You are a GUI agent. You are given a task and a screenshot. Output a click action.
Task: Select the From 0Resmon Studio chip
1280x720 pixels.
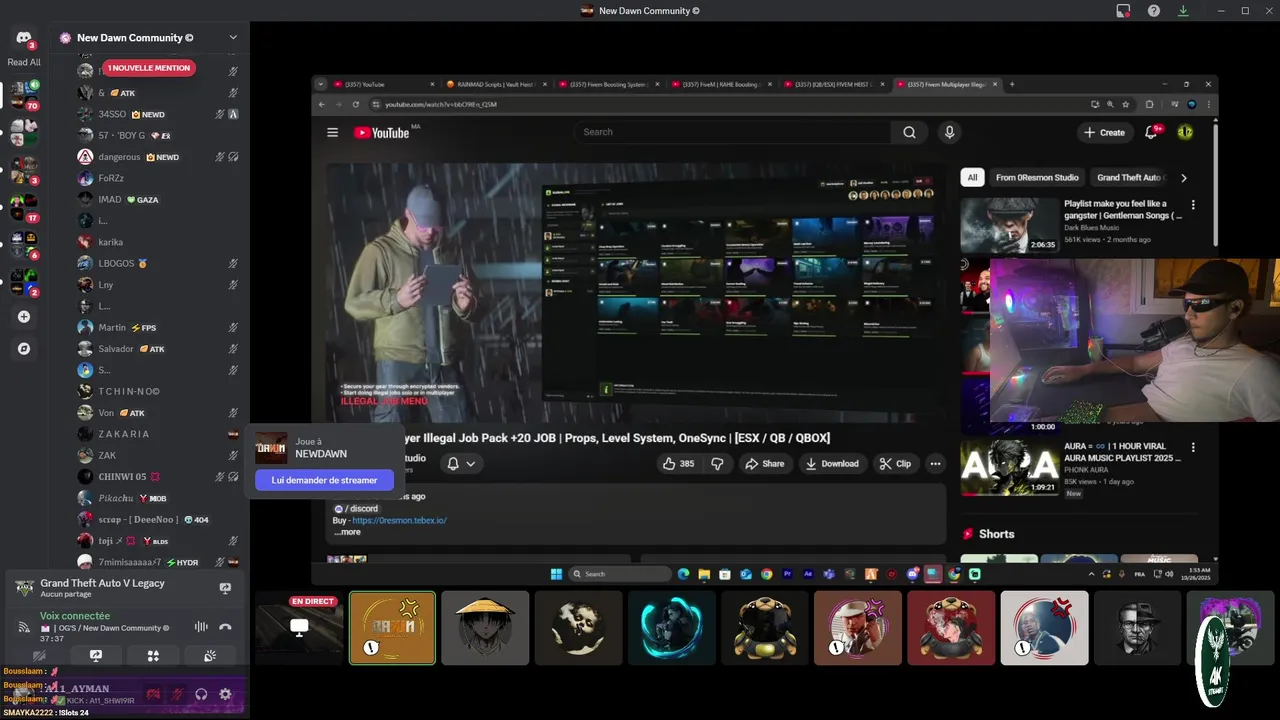1037,177
